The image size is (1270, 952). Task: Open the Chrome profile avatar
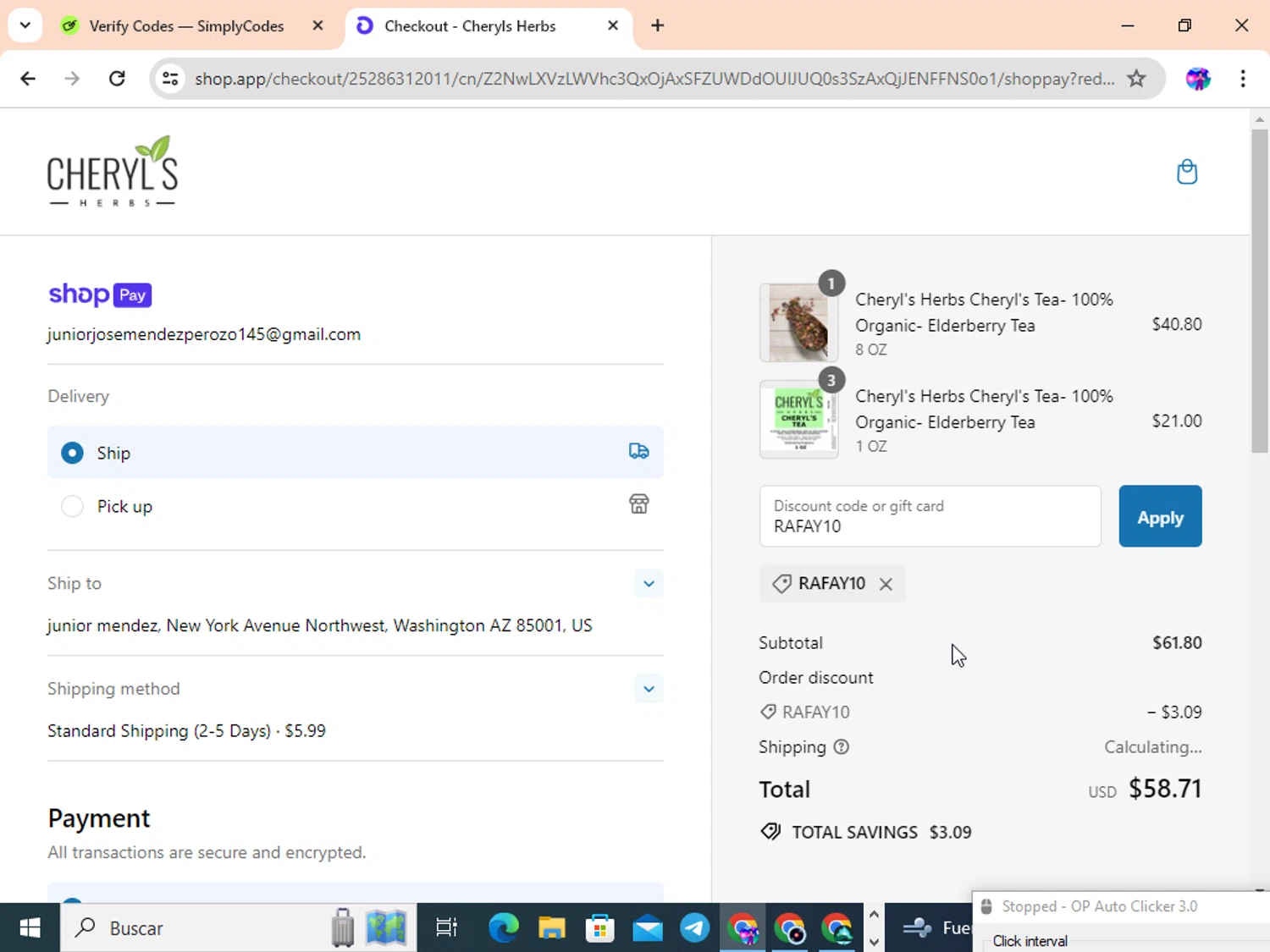[x=1198, y=79]
